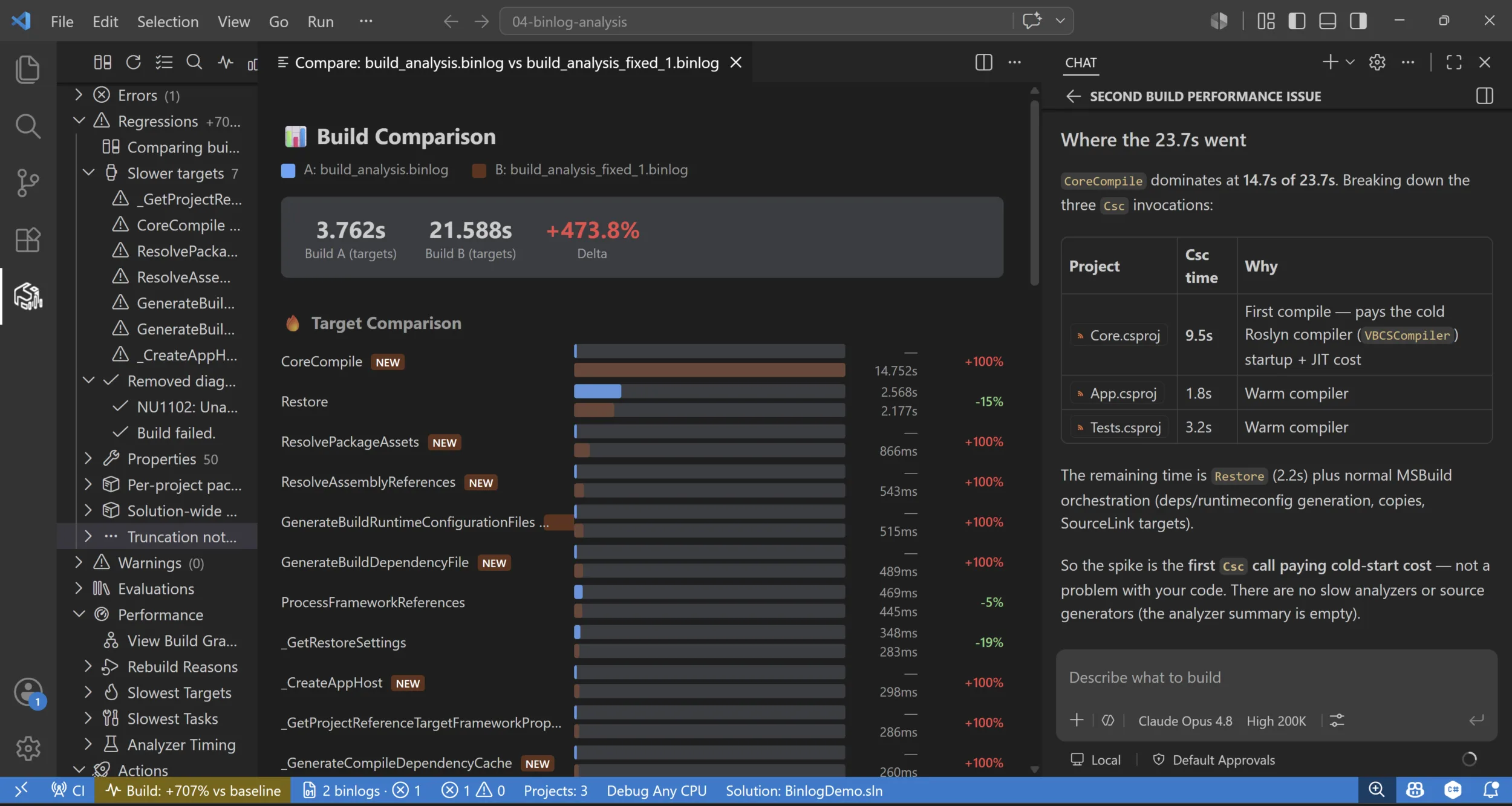Expand the Slowest Targets node
Image resolution: width=1512 pixels, height=806 pixels.
88,692
